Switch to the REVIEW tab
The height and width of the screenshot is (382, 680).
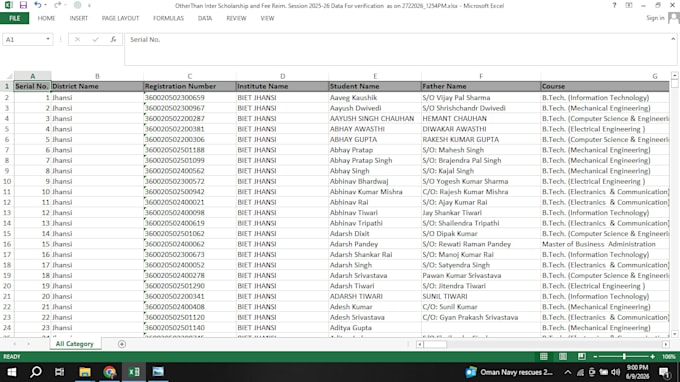click(x=236, y=18)
